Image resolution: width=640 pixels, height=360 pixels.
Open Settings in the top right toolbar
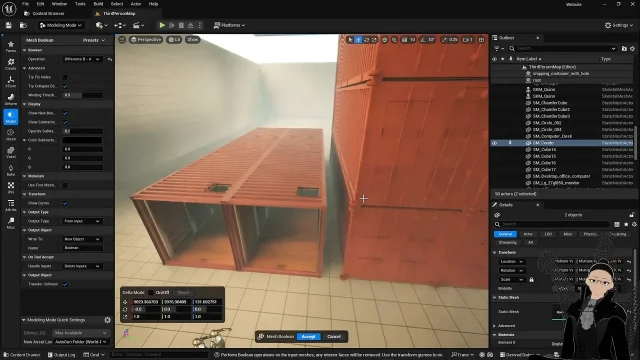(619, 25)
